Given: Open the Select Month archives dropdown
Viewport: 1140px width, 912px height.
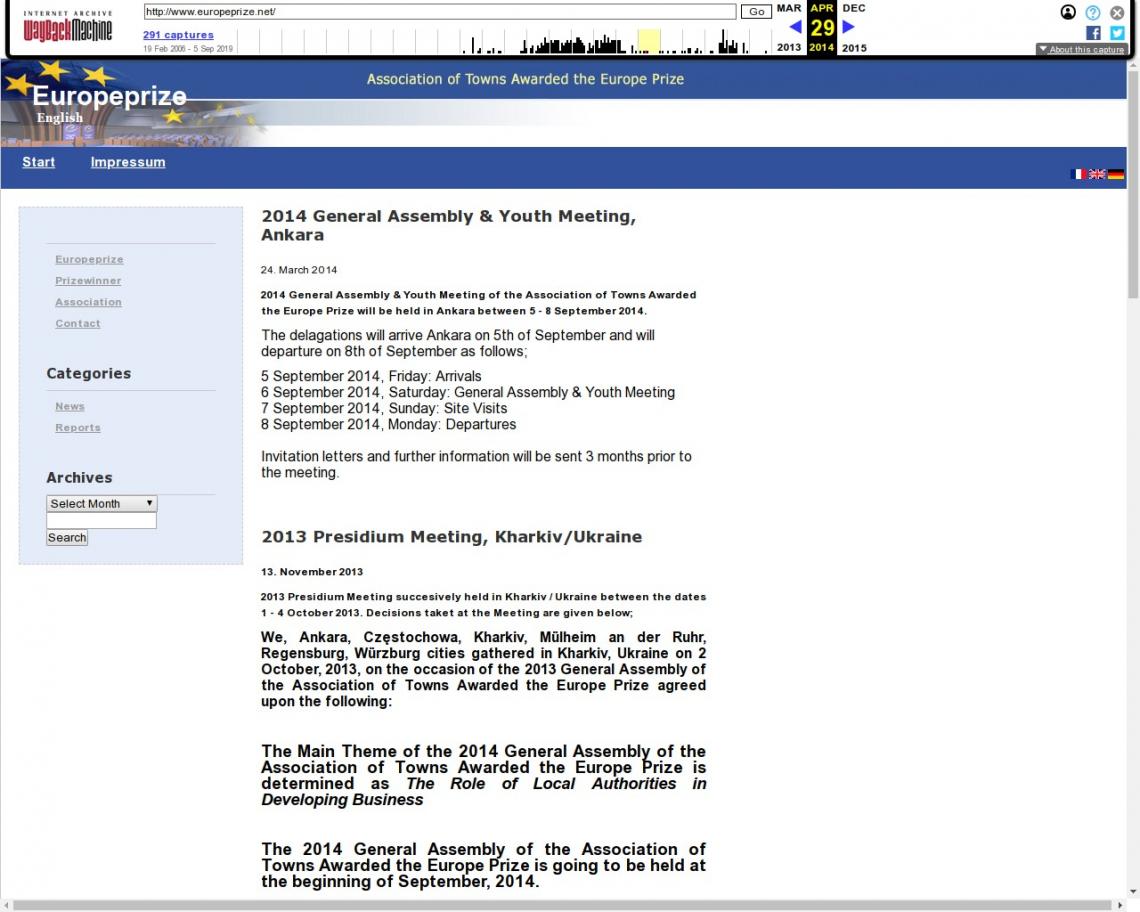Looking at the screenshot, I should tap(102, 503).
